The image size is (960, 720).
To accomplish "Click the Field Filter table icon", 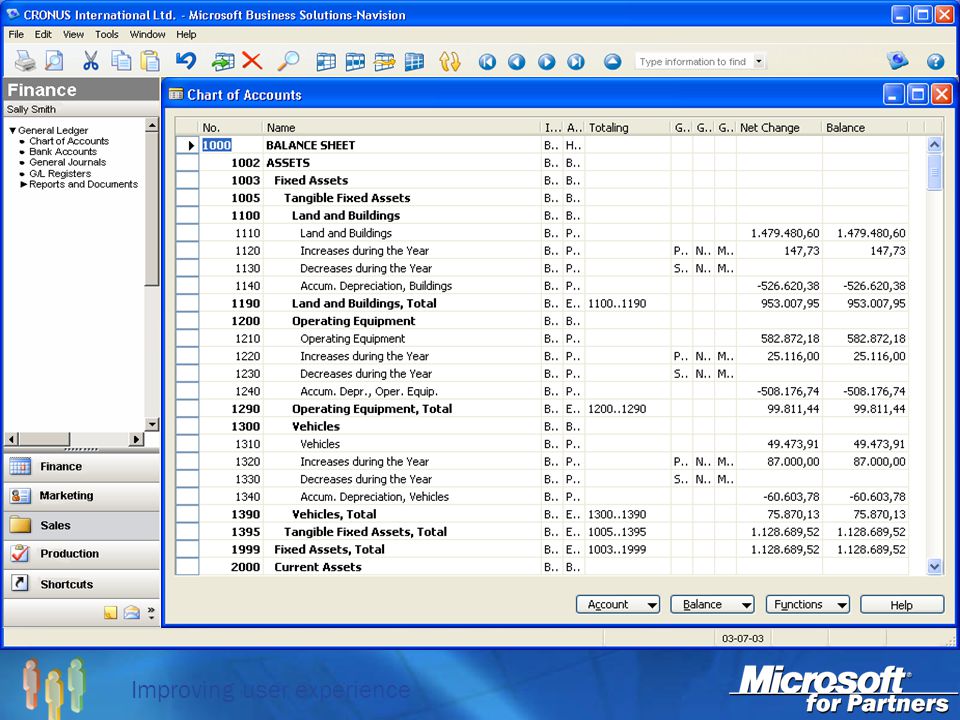I will [326, 62].
